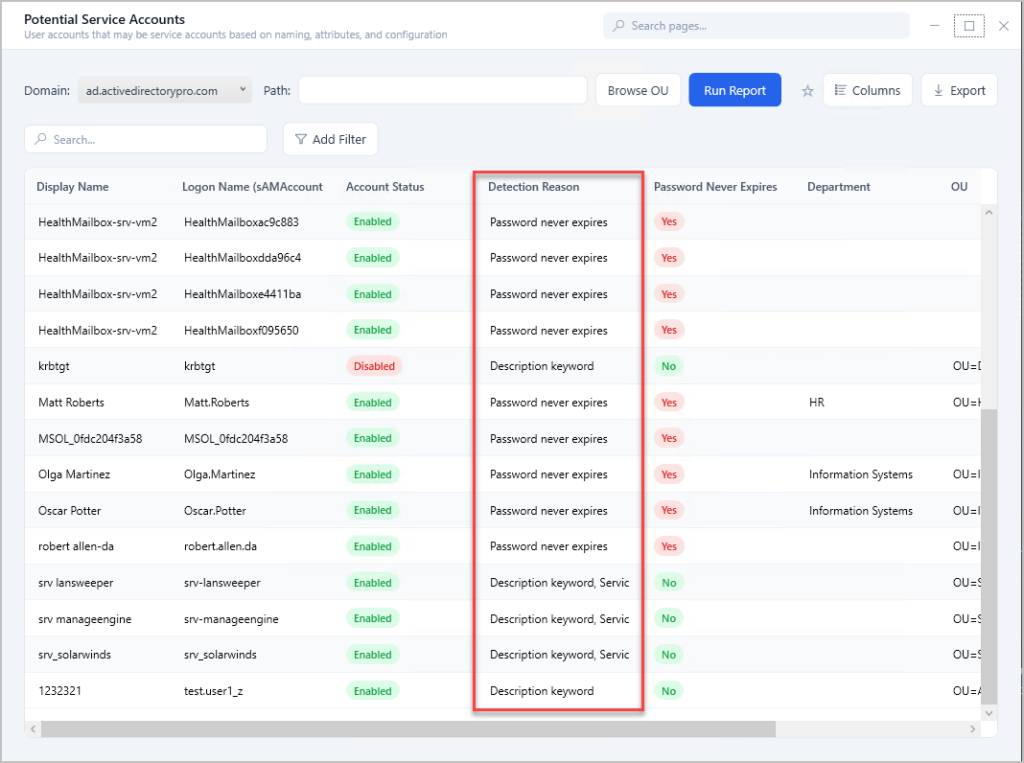1024x763 pixels.
Task: Sort by Display Name column
Action: 72,187
